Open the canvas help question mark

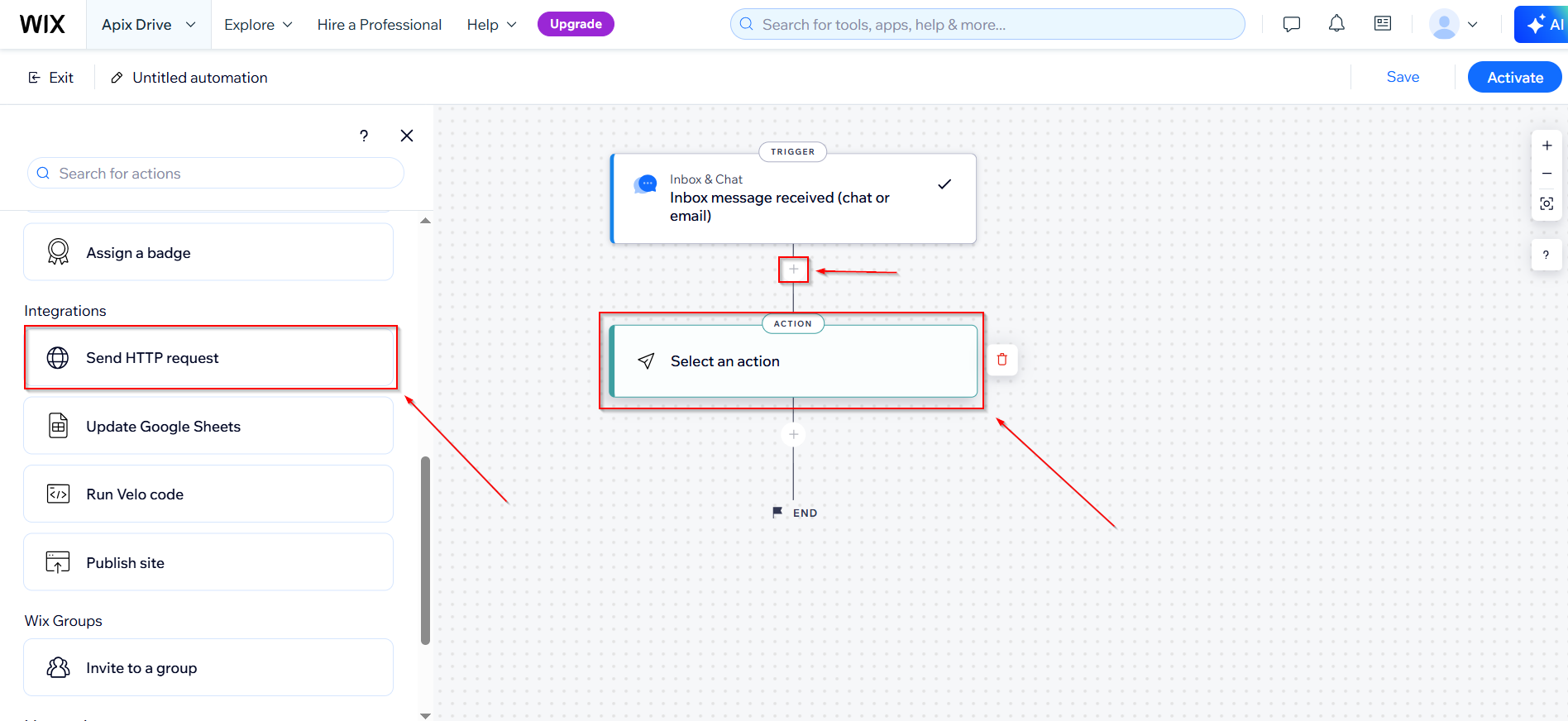click(1546, 255)
